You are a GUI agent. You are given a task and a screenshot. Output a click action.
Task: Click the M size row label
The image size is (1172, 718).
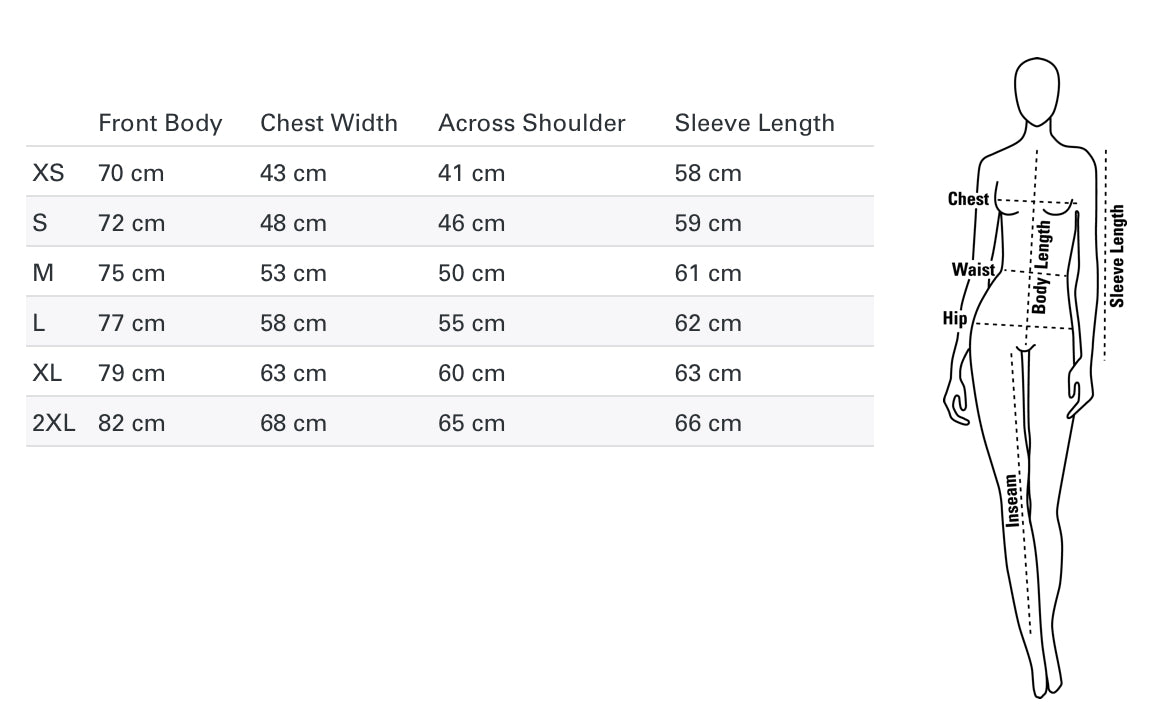tap(43, 273)
